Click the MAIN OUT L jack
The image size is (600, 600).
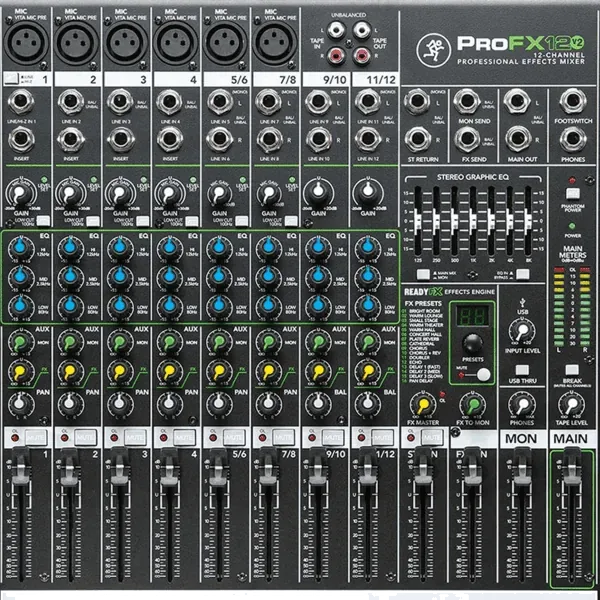pyautogui.click(x=517, y=101)
